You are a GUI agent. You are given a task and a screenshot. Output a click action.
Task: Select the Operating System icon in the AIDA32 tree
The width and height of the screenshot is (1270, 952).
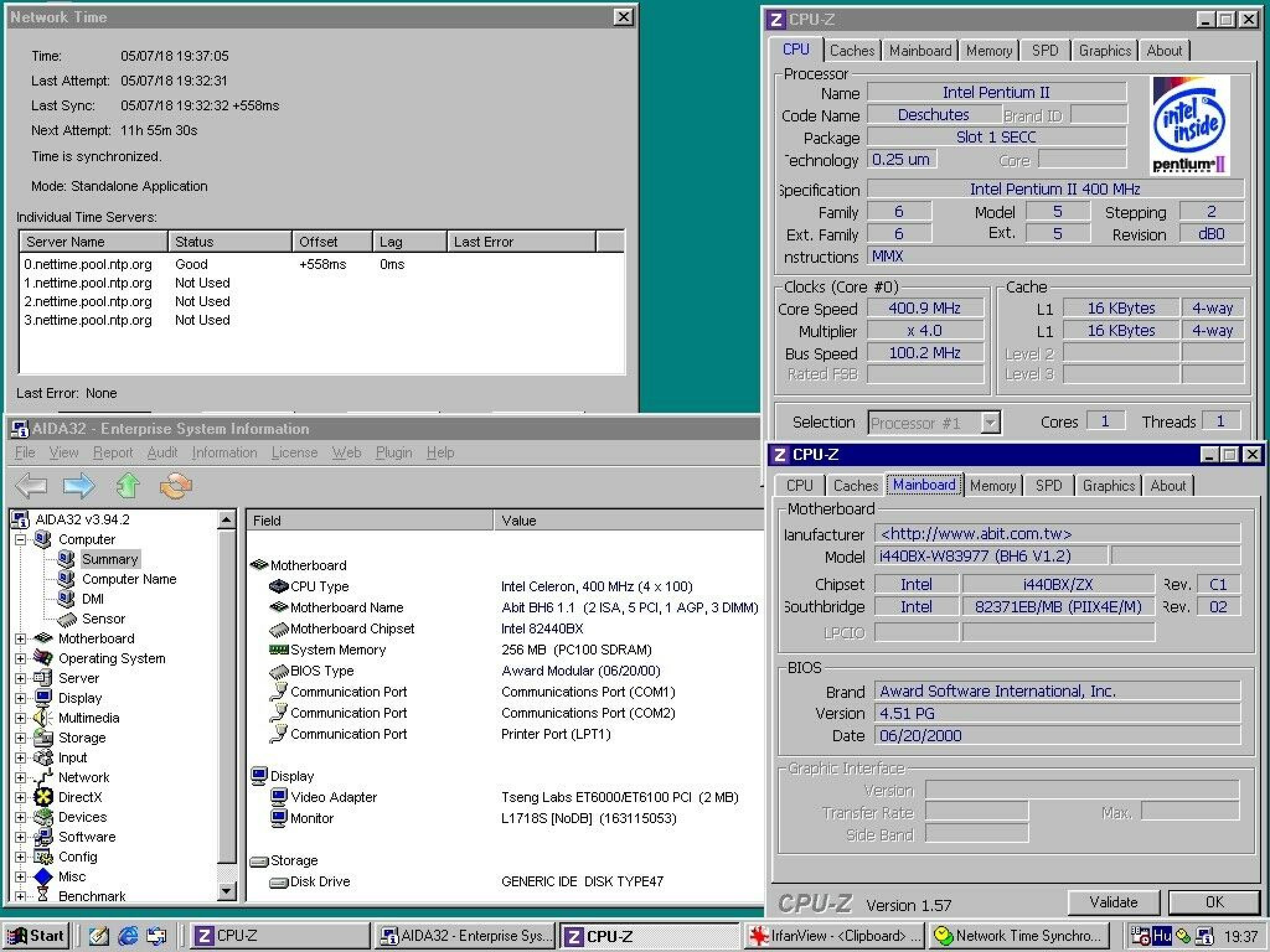click(43, 658)
